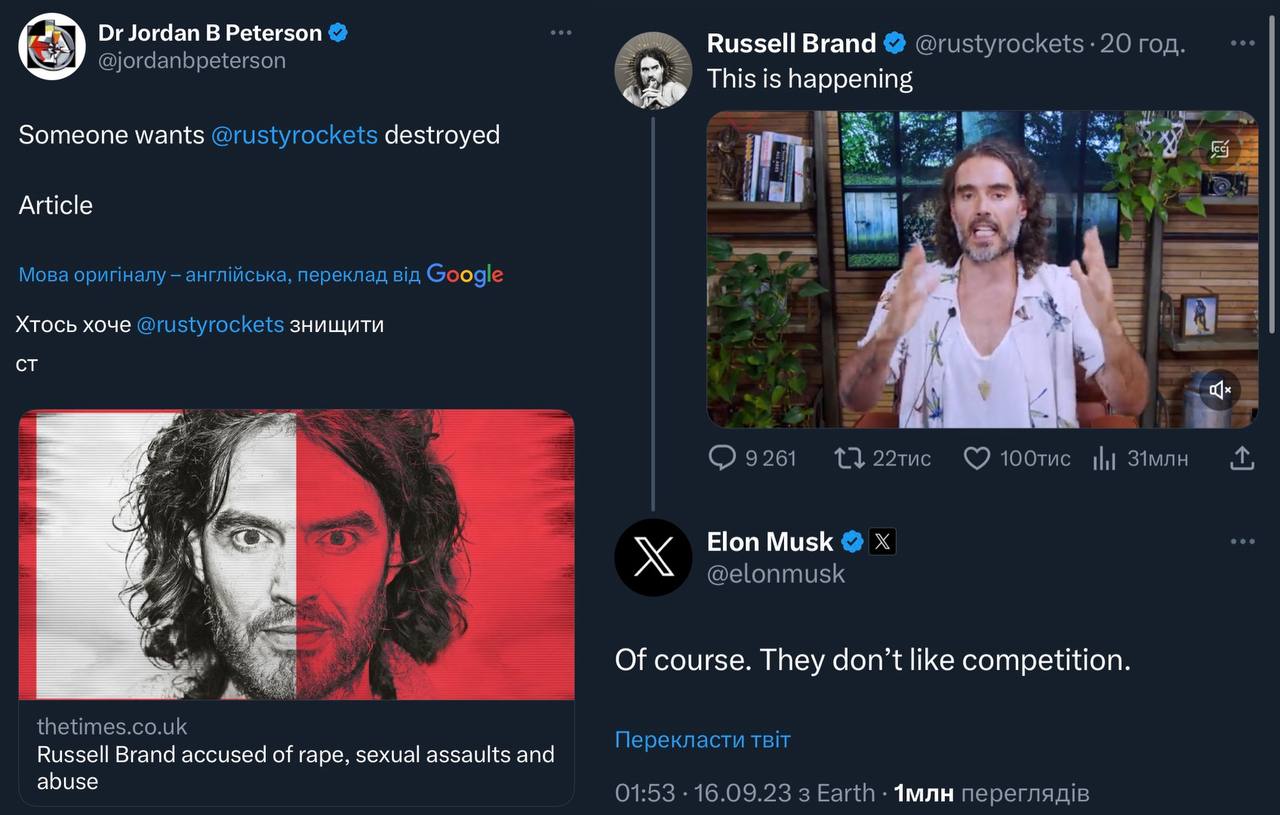Open view analytics icon showing 31млн
Screen dimensions: 1280x815
point(1104,458)
